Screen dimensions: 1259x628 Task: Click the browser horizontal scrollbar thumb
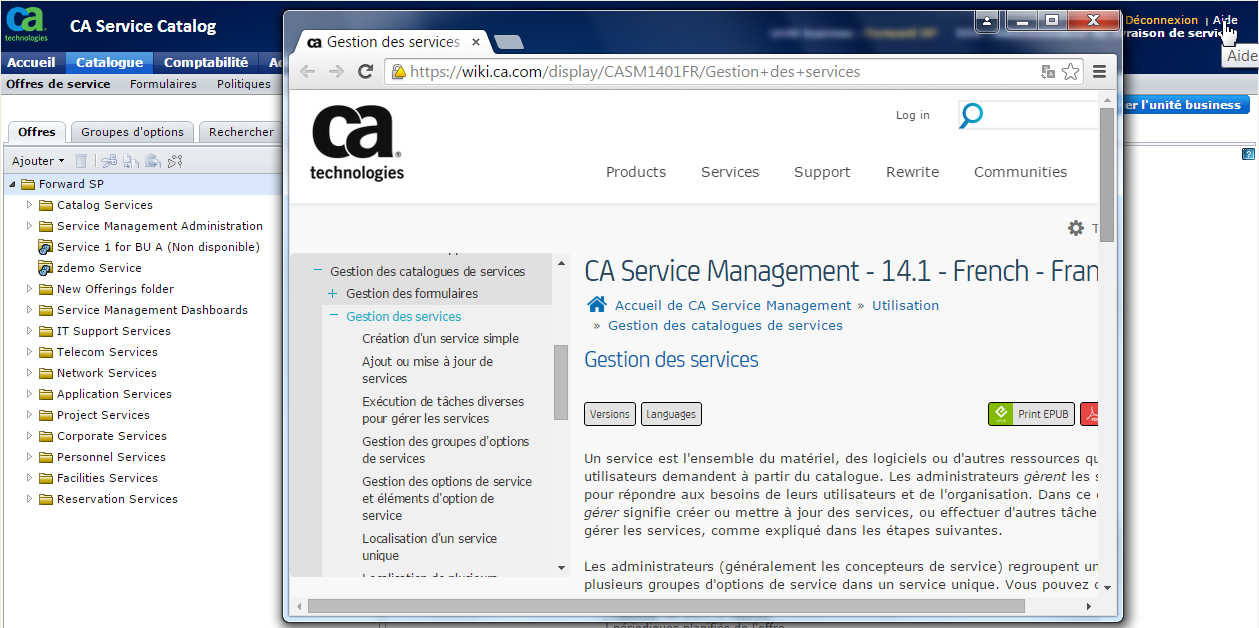point(666,606)
